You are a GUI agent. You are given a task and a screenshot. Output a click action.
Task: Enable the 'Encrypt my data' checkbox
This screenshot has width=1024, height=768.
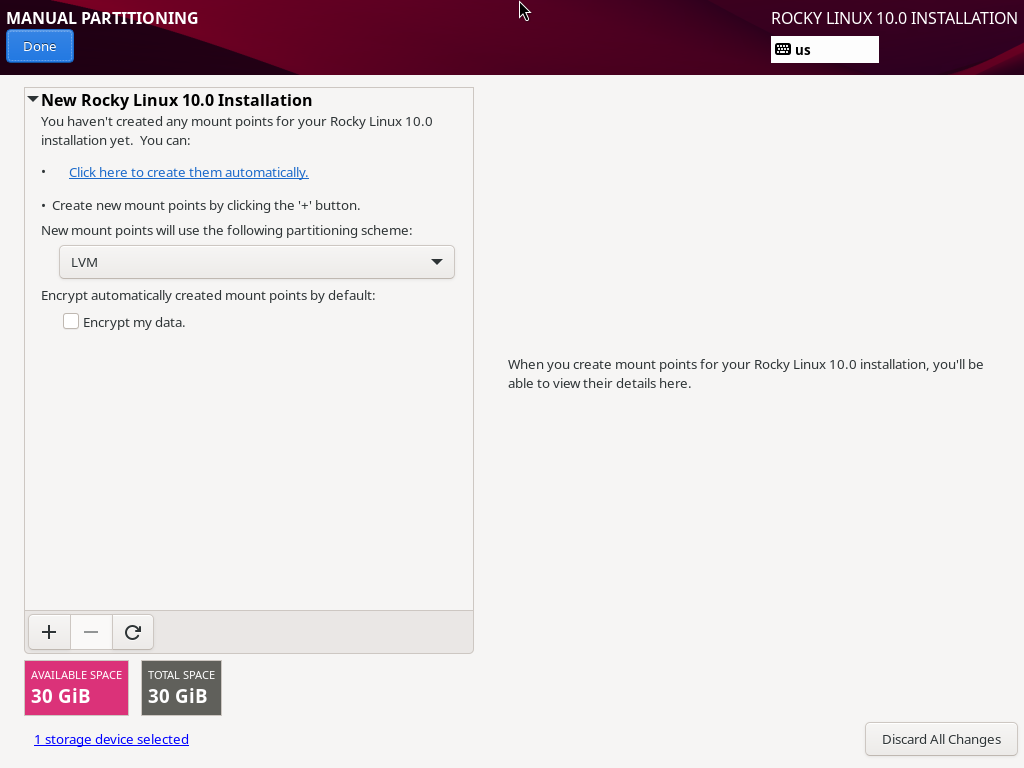point(71,322)
